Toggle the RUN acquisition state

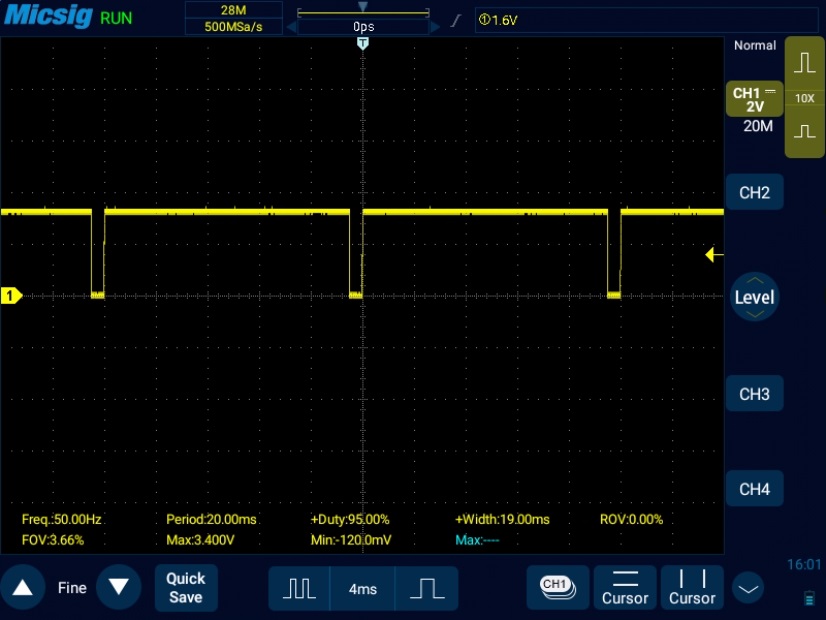(116, 18)
